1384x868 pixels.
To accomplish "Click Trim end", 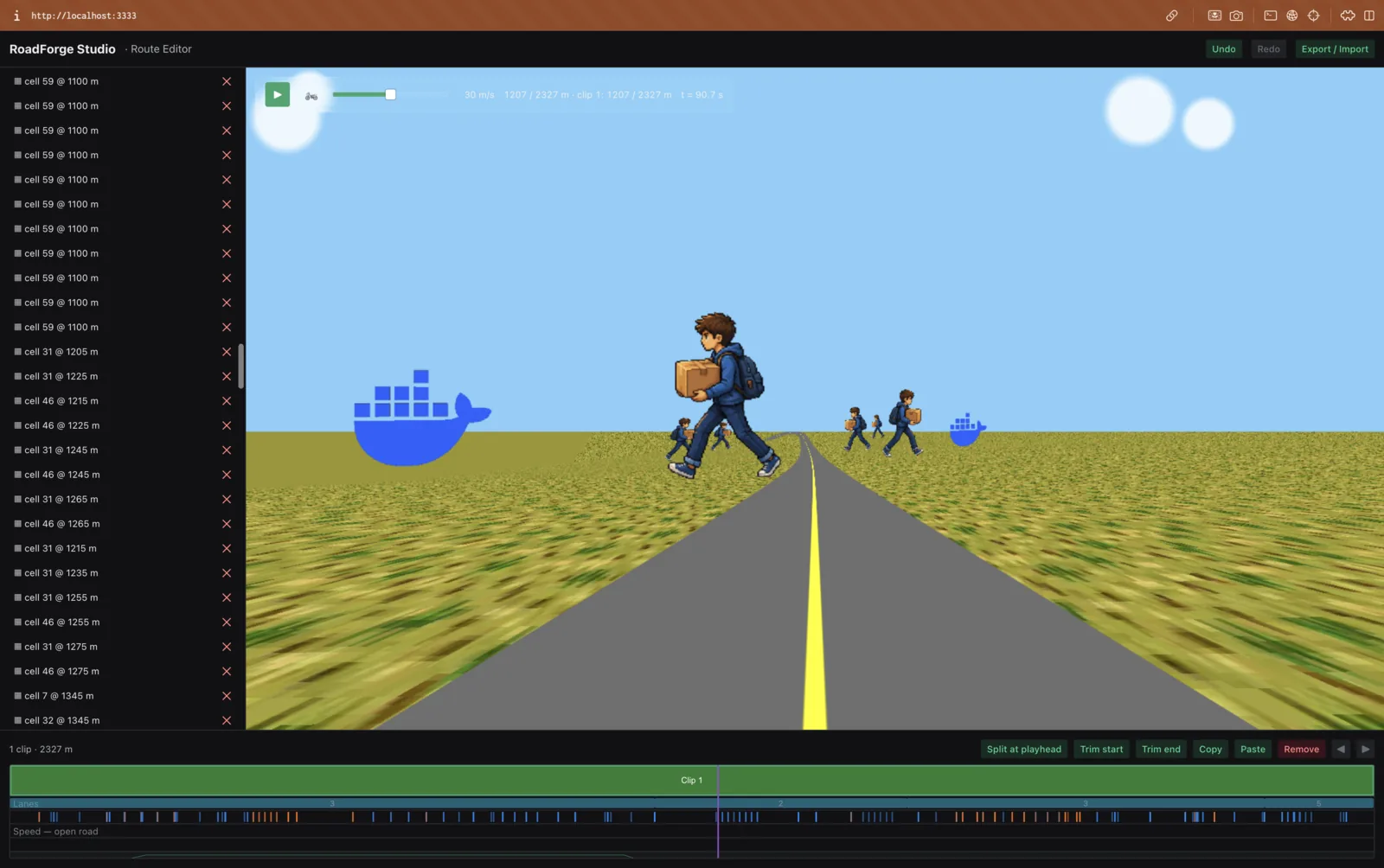I will pos(1161,750).
